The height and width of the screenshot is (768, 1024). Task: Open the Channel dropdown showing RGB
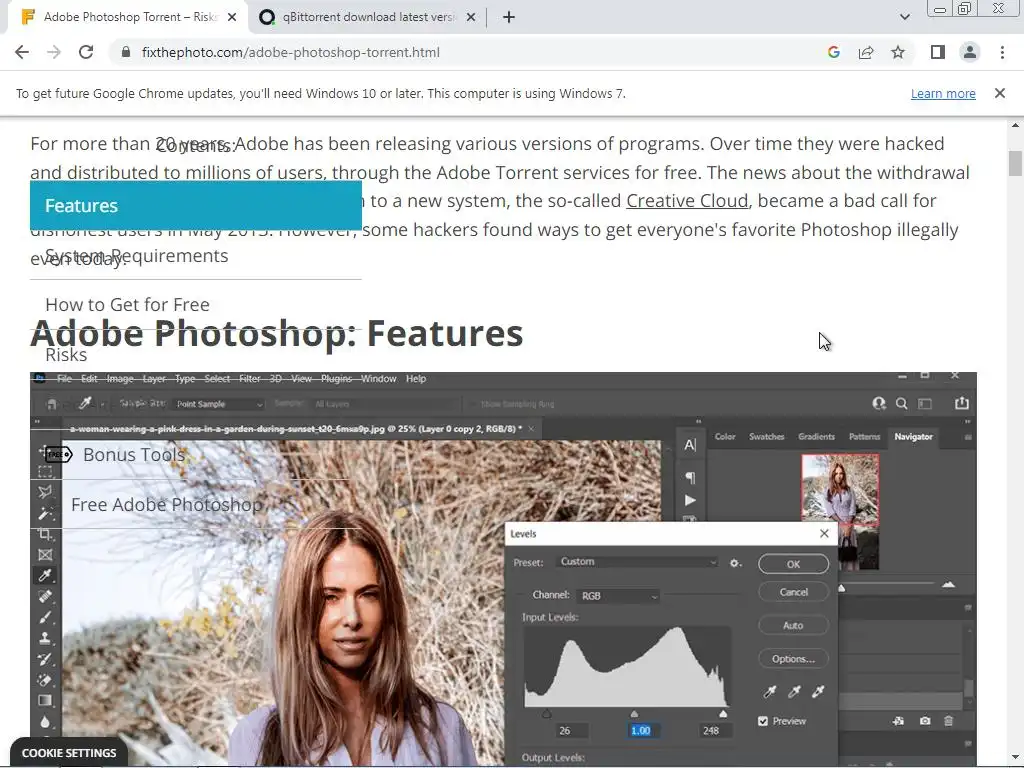pyautogui.click(x=618, y=596)
